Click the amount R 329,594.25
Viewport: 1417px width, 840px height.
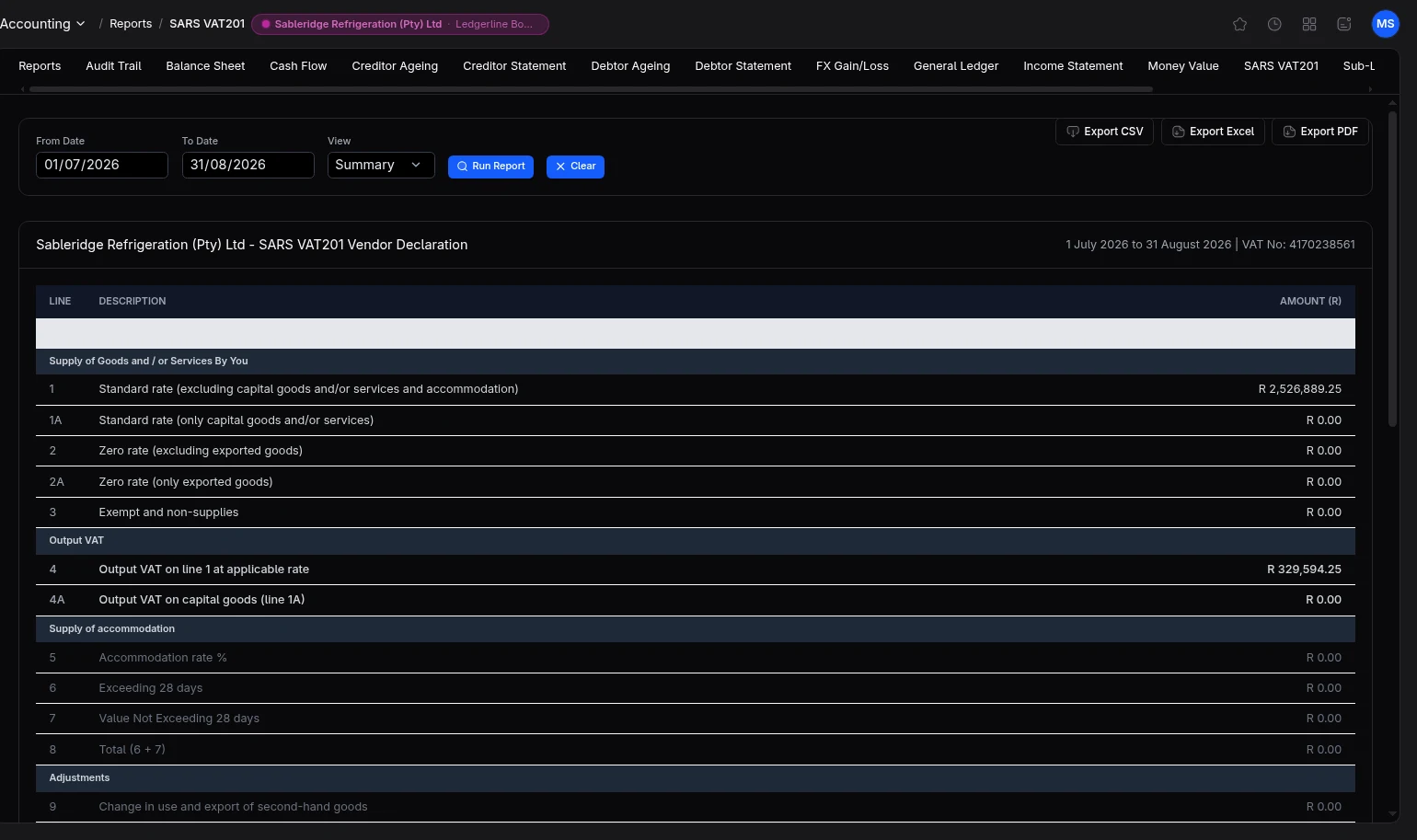(1304, 570)
